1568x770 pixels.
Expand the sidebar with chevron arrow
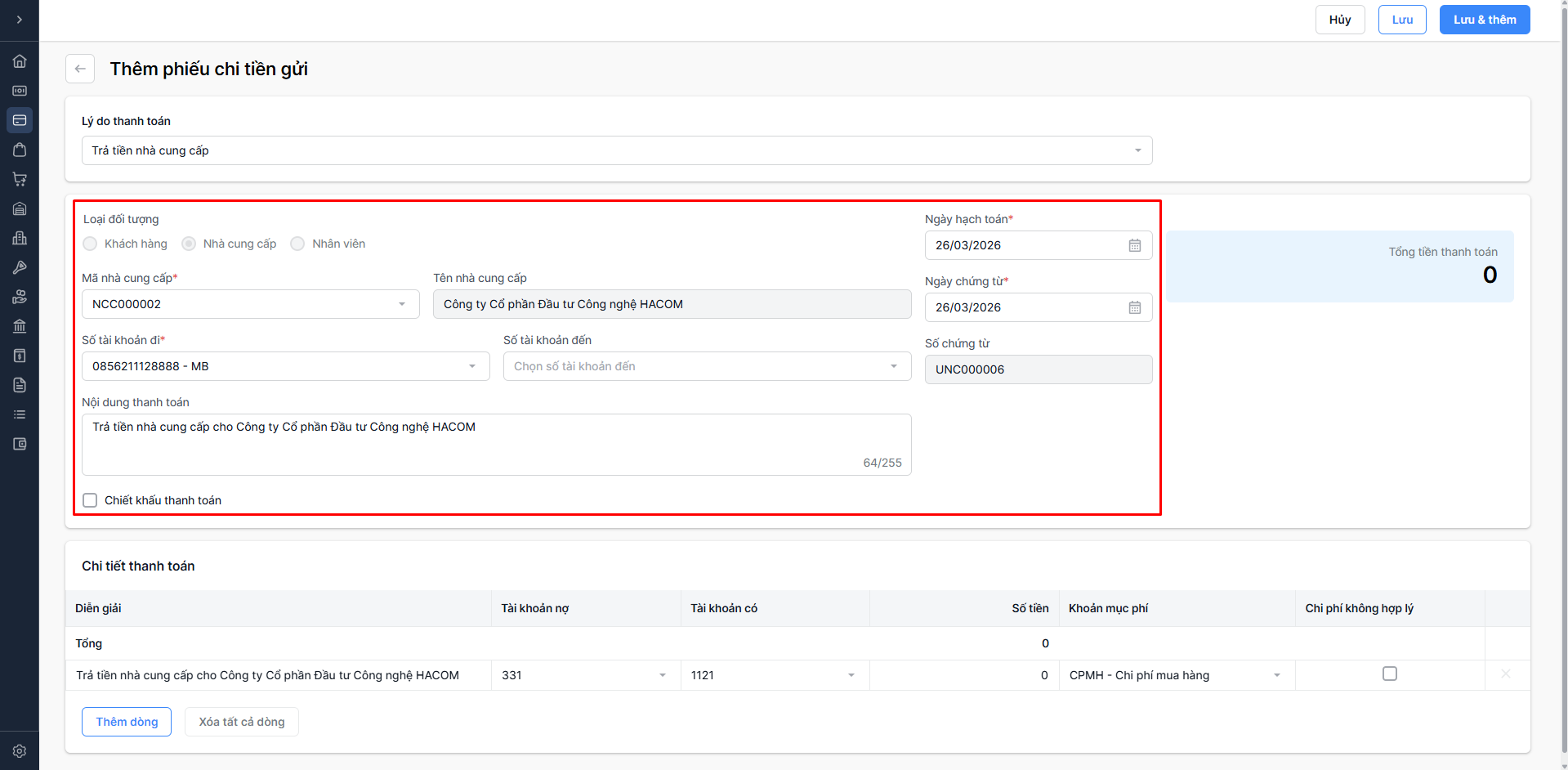[x=20, y=20]
